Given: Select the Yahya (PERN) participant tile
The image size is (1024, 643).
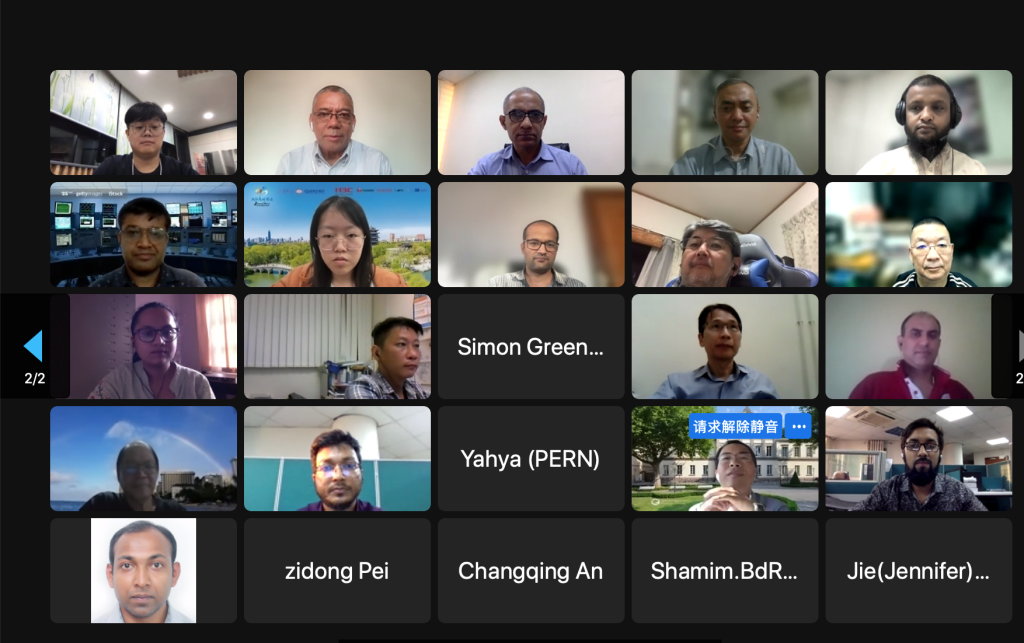Looking at the screenshot, I should point(531,459).
